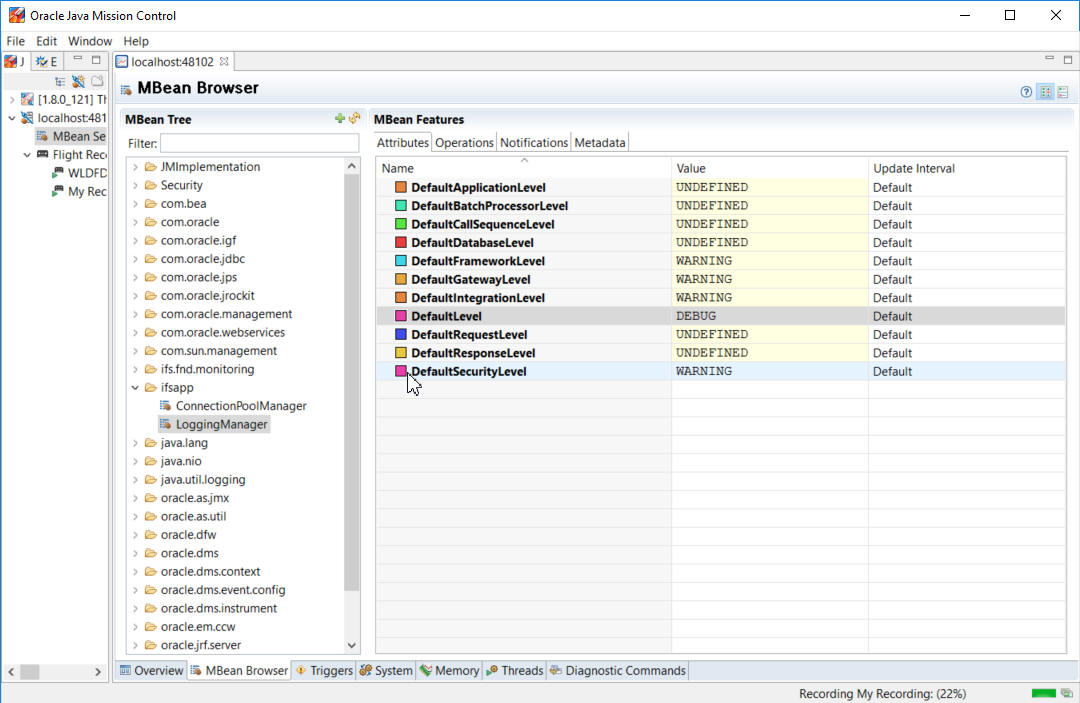The height and width of the screenshot is (703, 1080).
Task: Open the Diagnostic Commands tab
Action: [618, 671]
